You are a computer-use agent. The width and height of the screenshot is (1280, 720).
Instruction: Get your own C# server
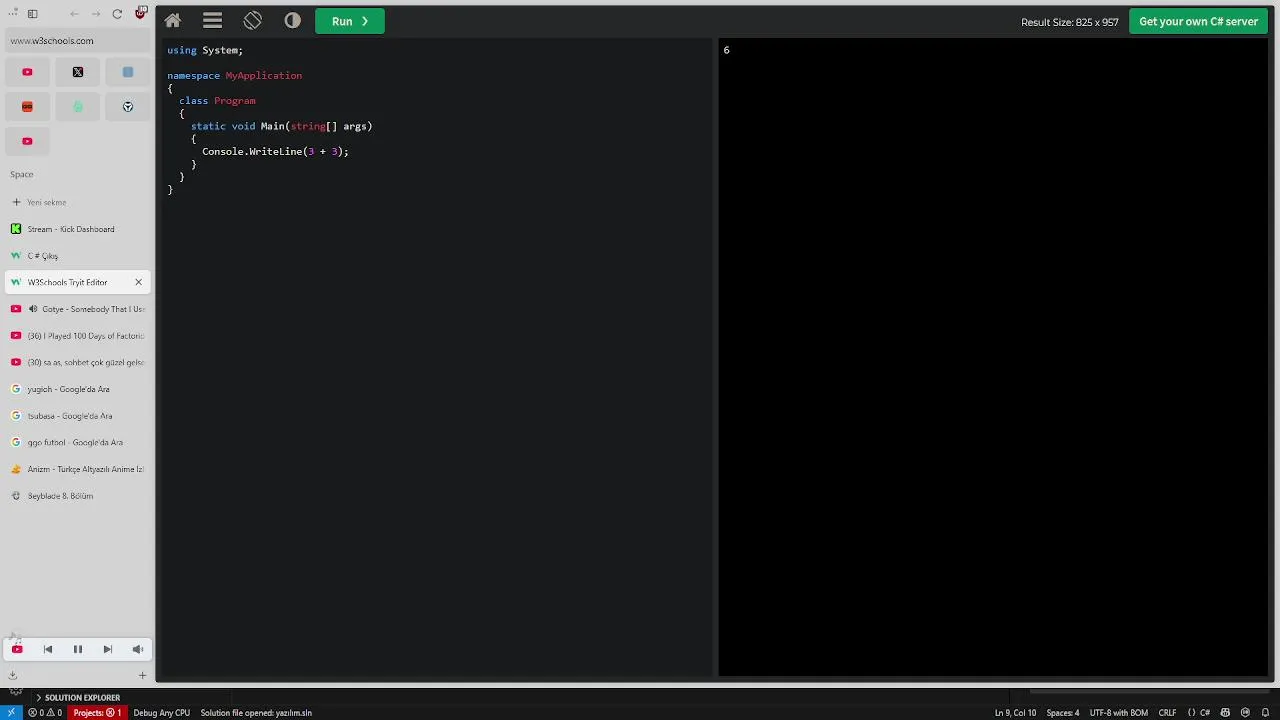pyautogui.click(x=1198, y=21)
